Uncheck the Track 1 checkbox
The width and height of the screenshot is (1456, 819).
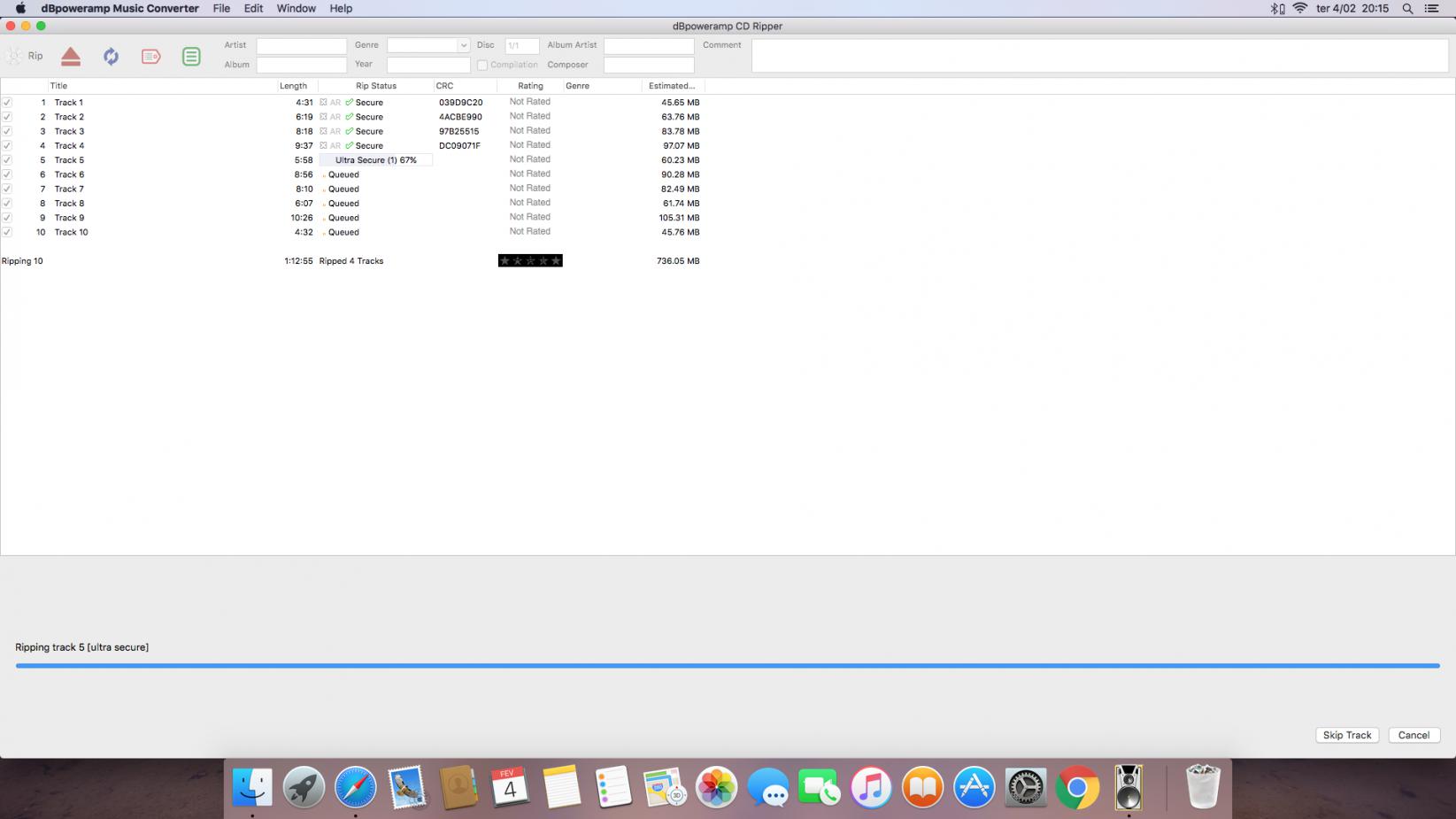7,103
